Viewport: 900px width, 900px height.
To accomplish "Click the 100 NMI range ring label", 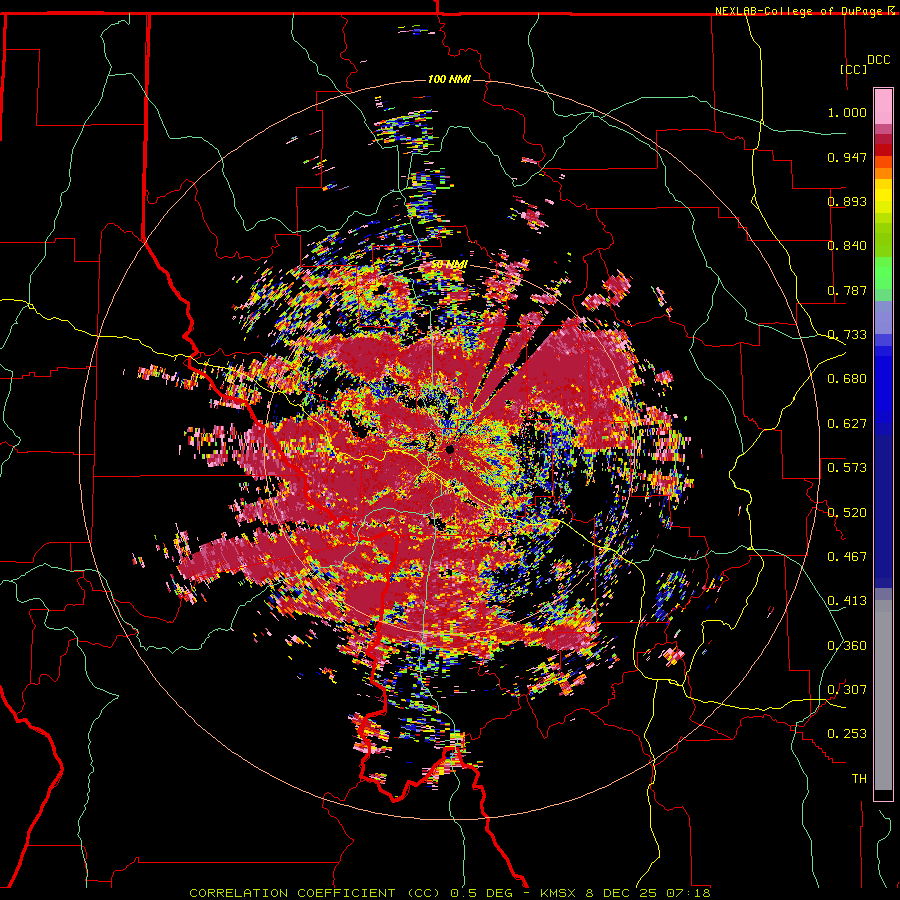I will (x=449, y=79).
